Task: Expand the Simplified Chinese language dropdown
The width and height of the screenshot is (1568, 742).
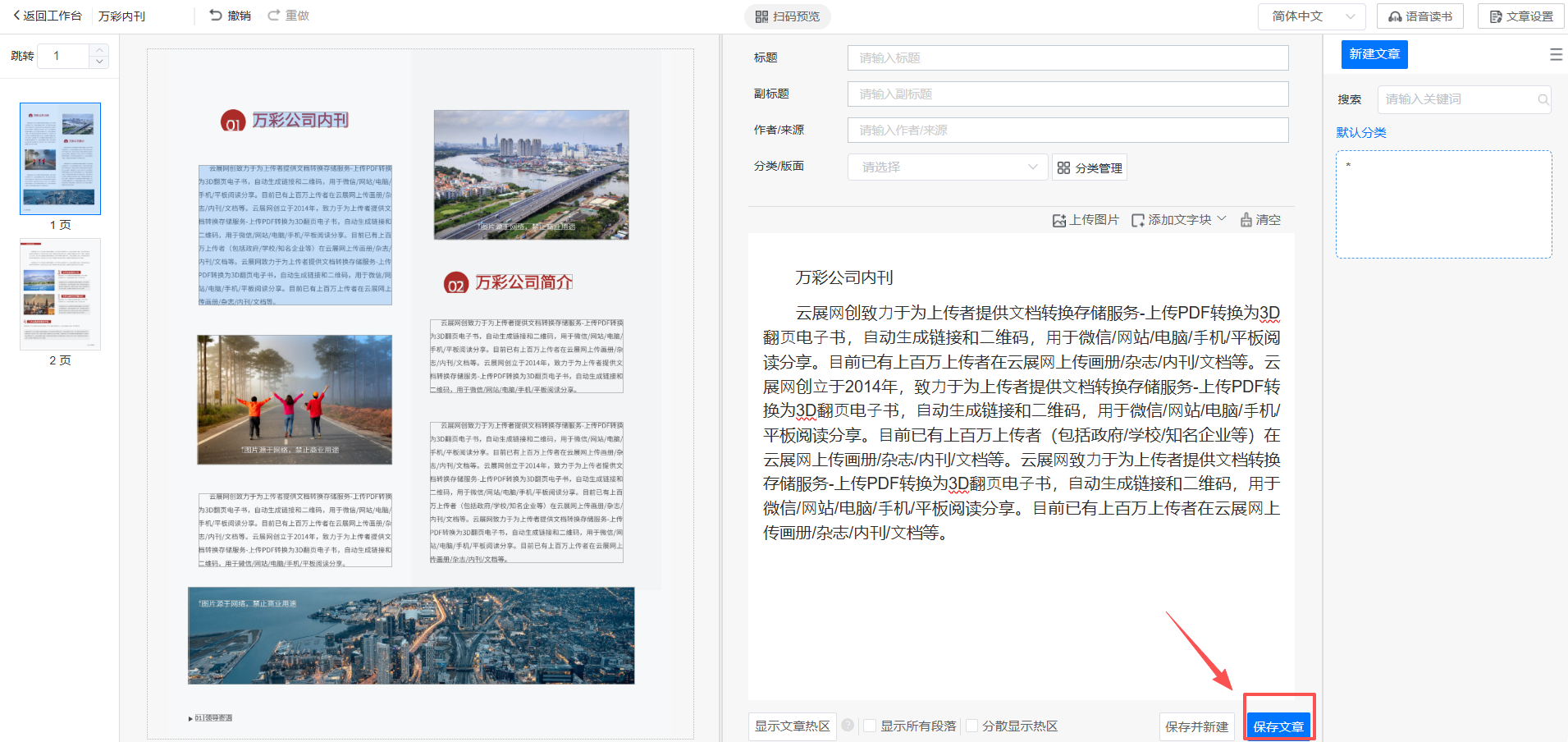Action: 1311,16
